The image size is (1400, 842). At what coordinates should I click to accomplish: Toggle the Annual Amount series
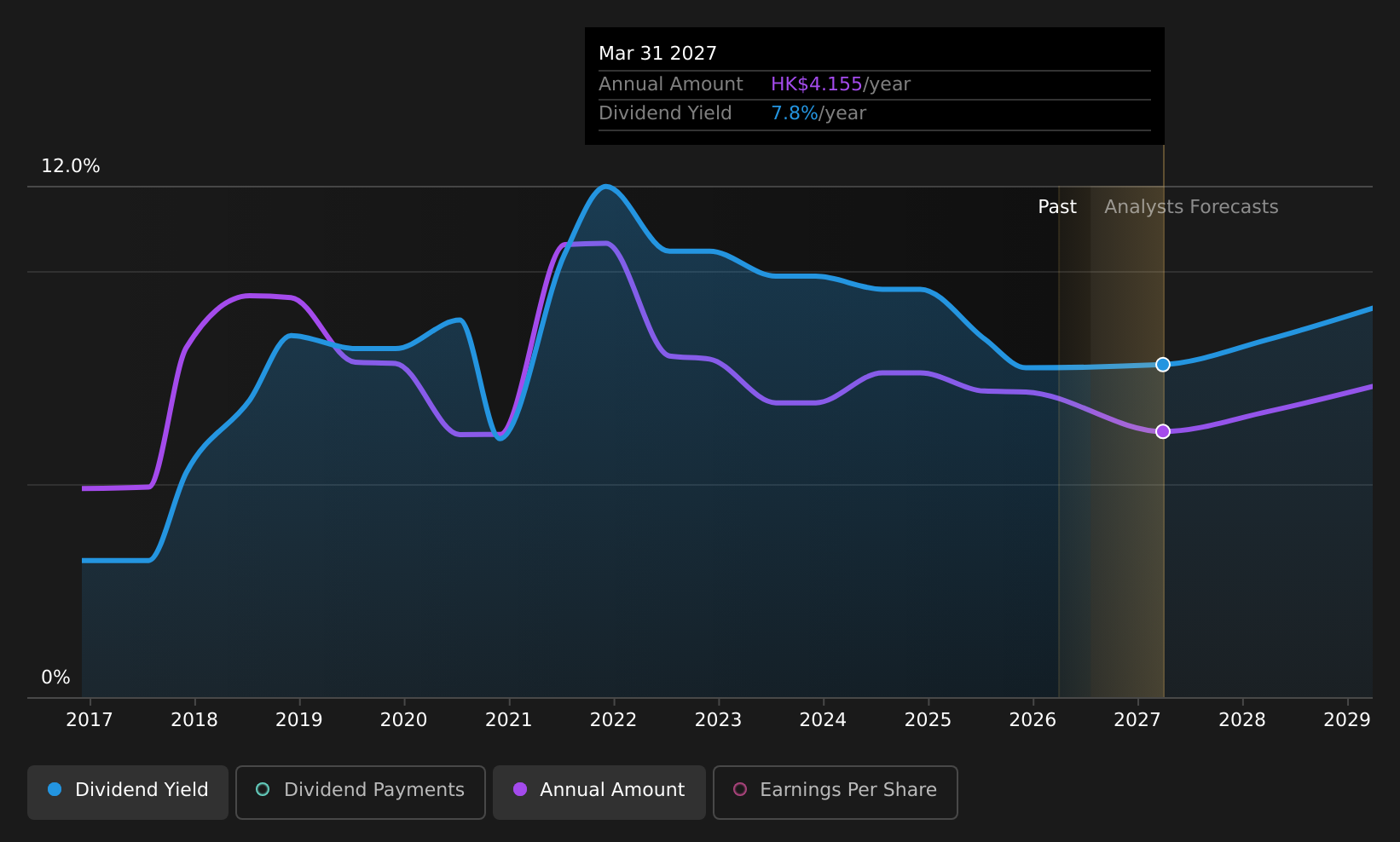(x=599, y=792)
